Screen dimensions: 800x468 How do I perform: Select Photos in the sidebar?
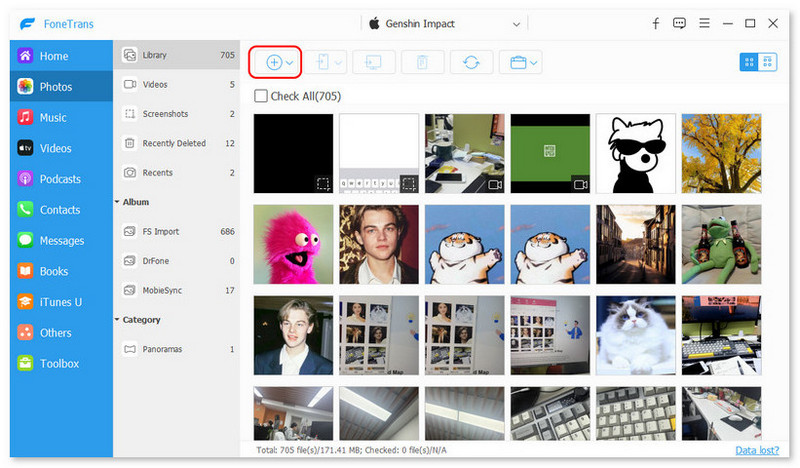(61, 86)
